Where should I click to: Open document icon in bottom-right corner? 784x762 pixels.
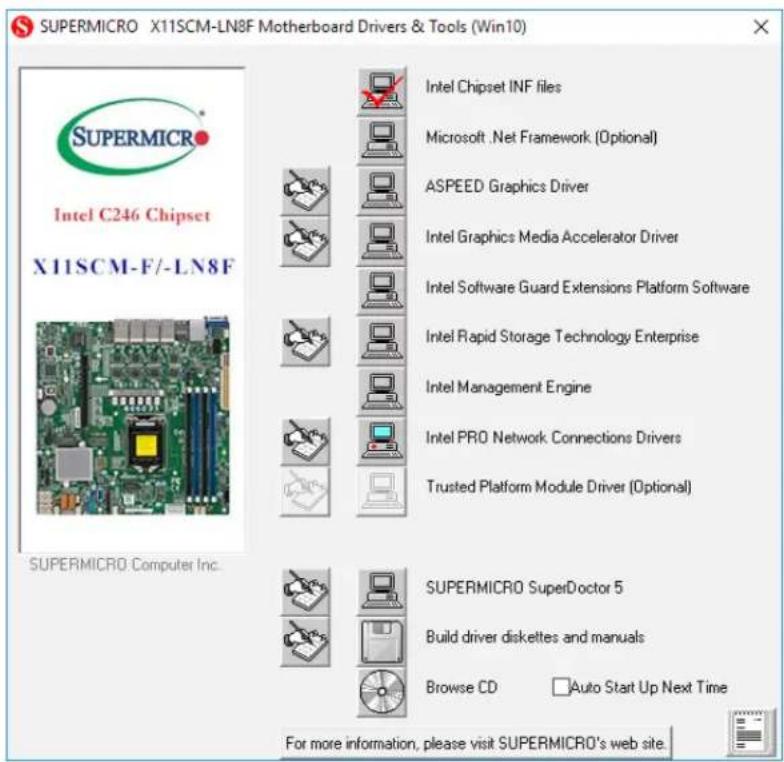749,734
